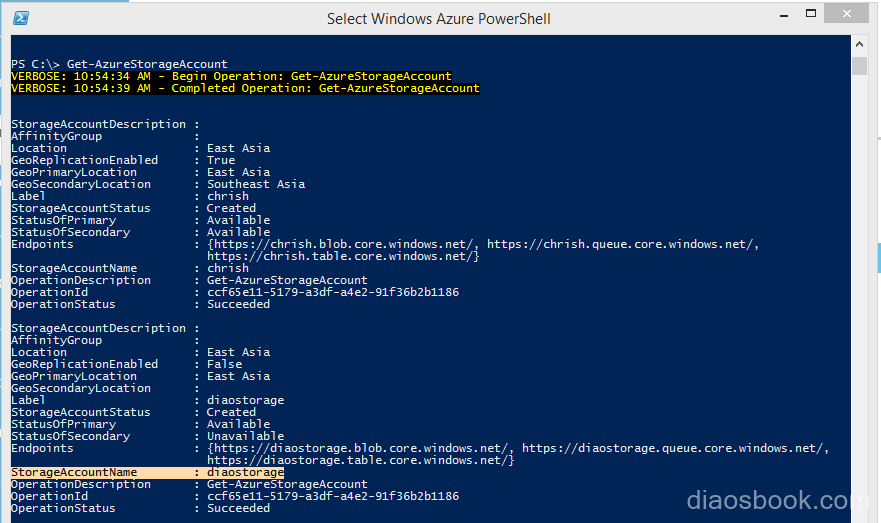
Task: Click the diaostorage queue endpoint URL
Action: (x=673, y=448)
